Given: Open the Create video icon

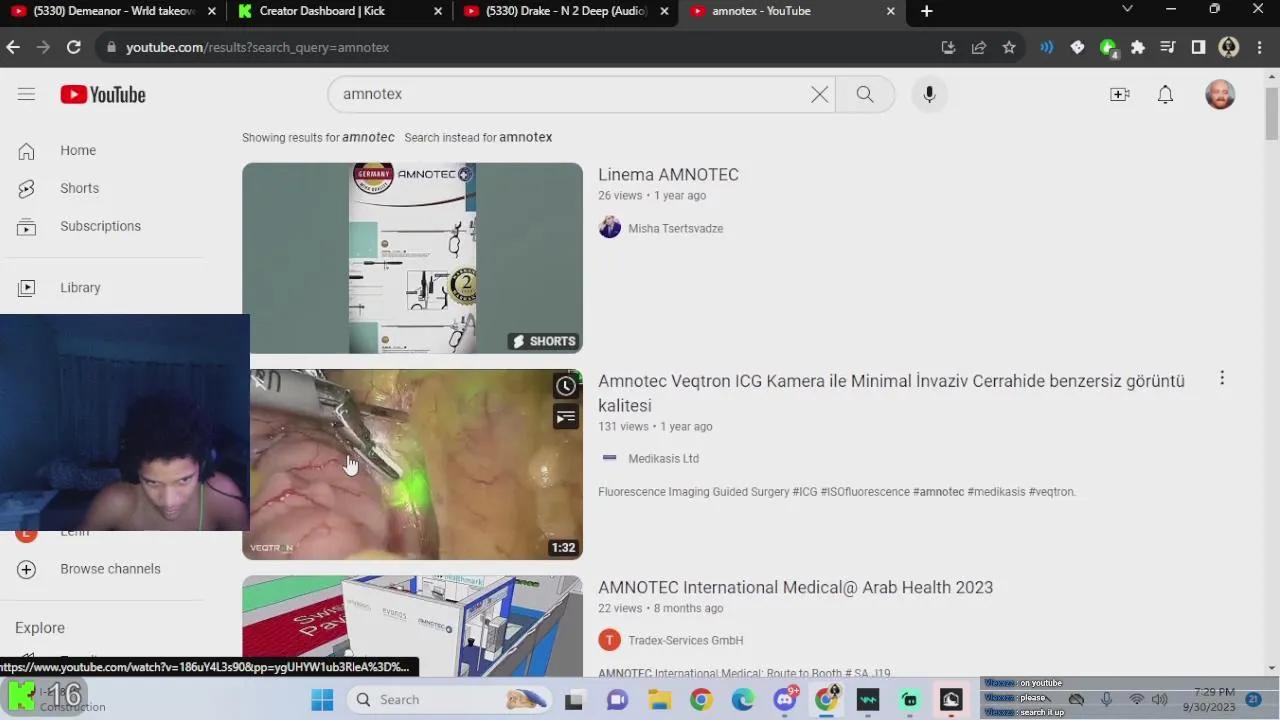Looking at the screenshot, I should (1120, 94).
